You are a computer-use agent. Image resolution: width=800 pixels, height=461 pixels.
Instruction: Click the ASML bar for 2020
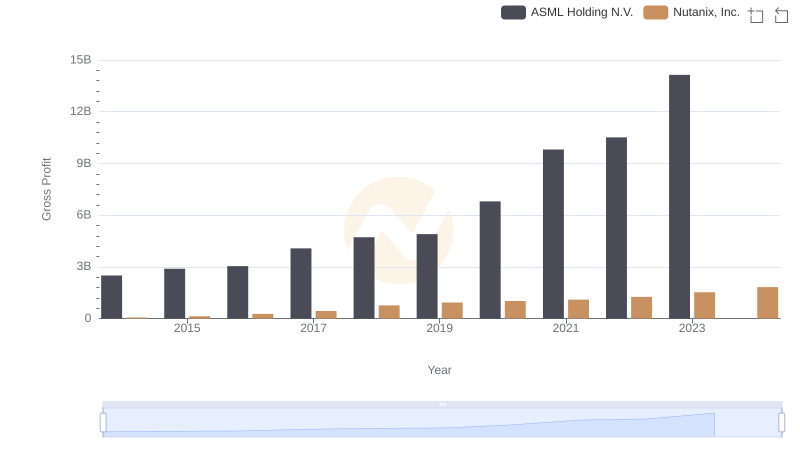[x=490, y=260]
